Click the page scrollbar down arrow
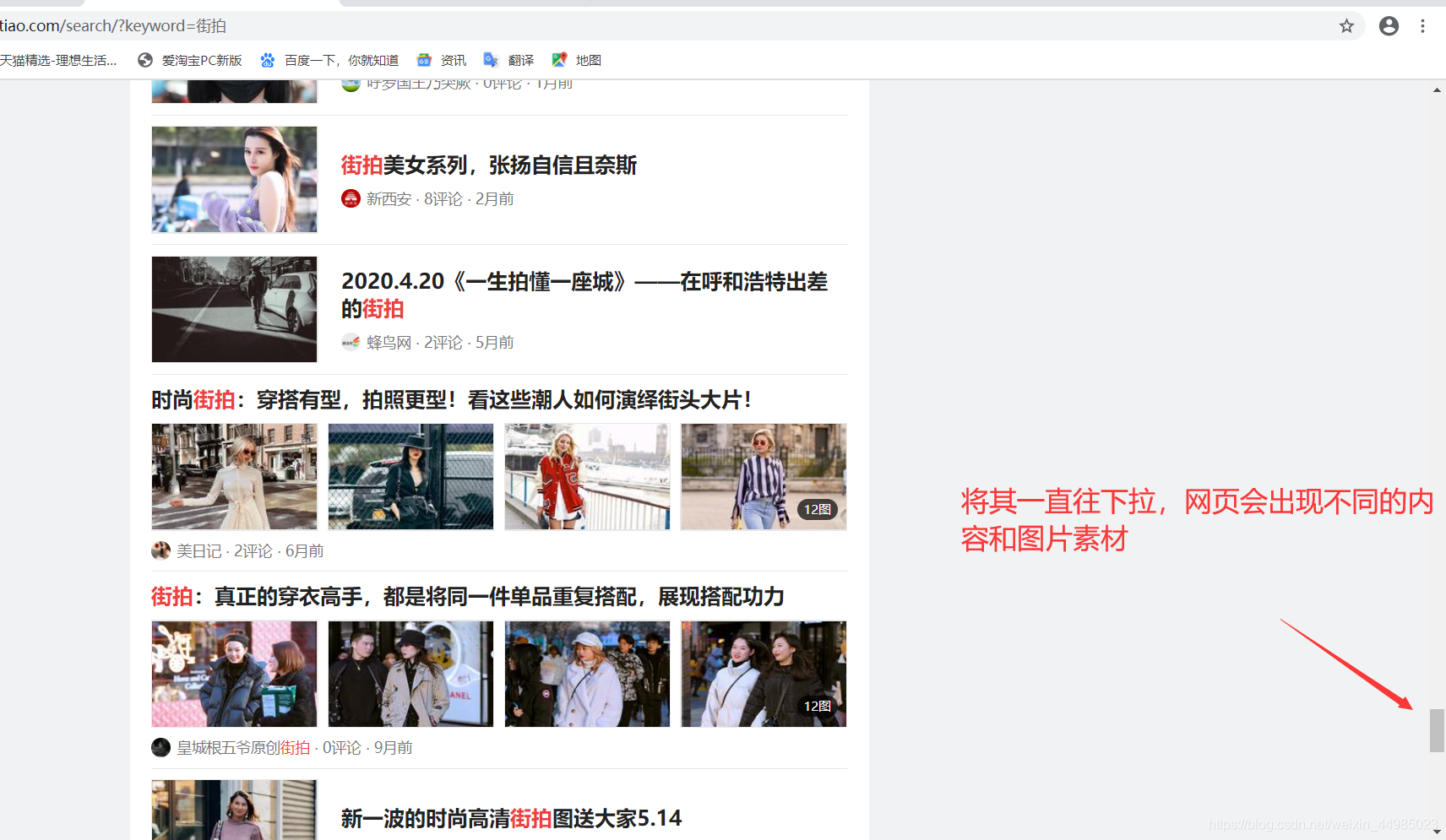This screenshot has height=840, width=1446. (1437, 832)
